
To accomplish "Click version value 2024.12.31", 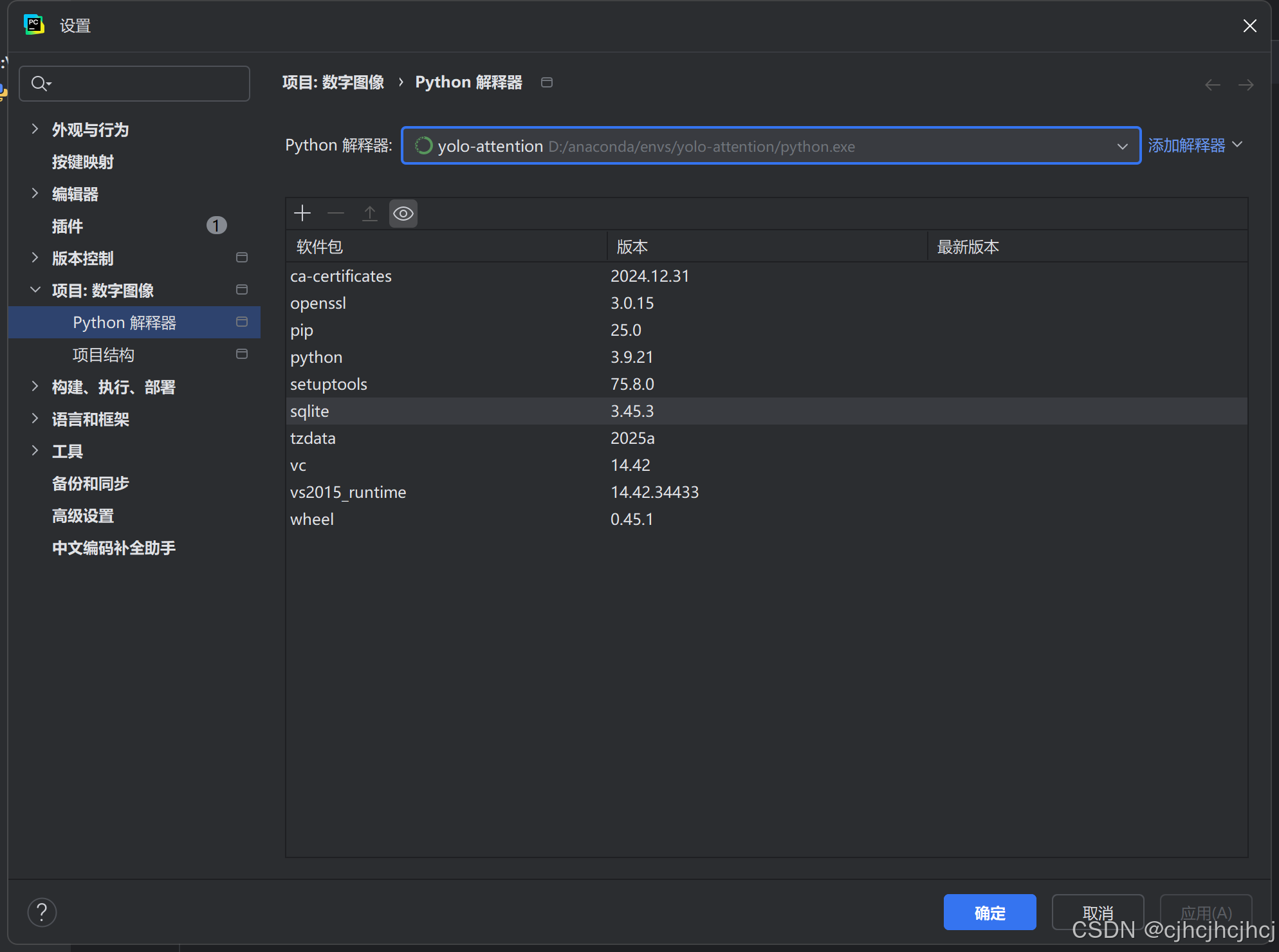I will [x=650, y=276].
